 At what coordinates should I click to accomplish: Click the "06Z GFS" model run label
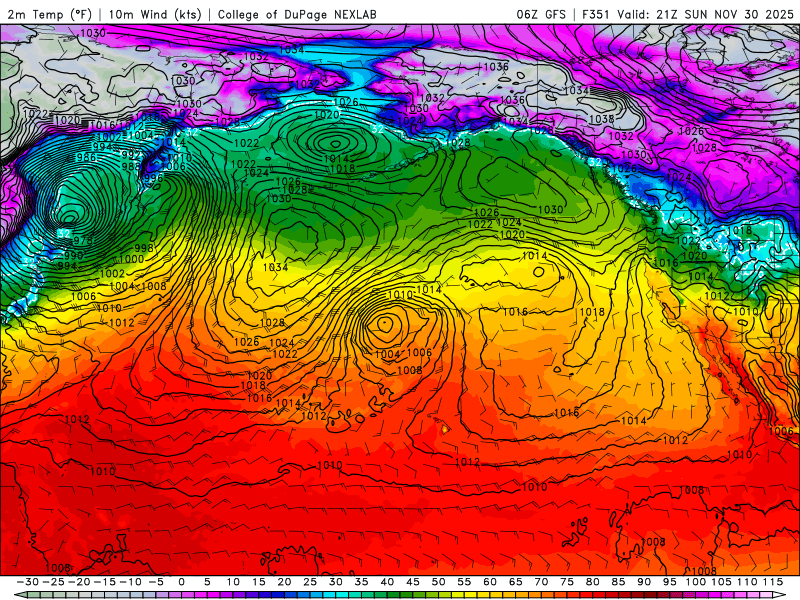[x=541, y=14]
